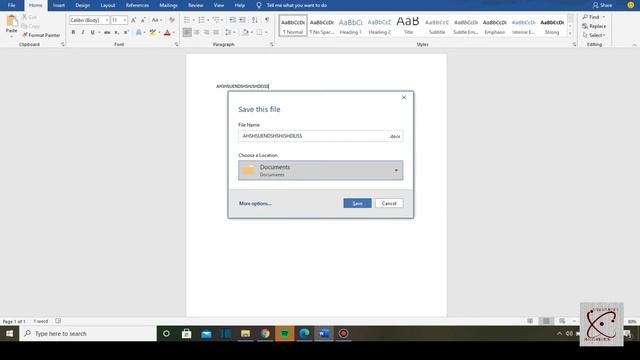640x360 pixels.
Task: Open the Change Case Aa dropdown
Action: [x=157, y=20]
